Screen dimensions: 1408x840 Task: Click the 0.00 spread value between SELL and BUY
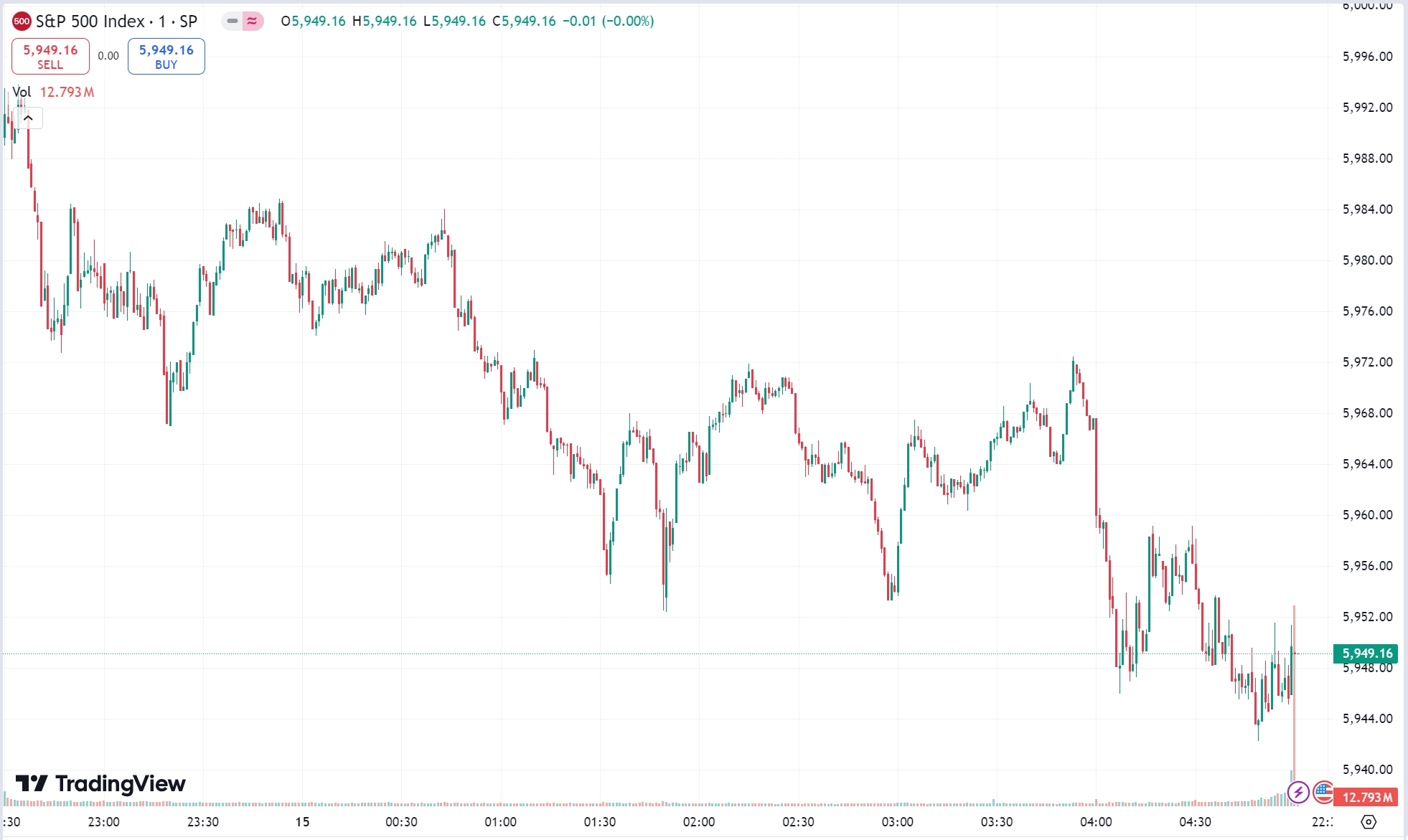[x=108, y=56]
